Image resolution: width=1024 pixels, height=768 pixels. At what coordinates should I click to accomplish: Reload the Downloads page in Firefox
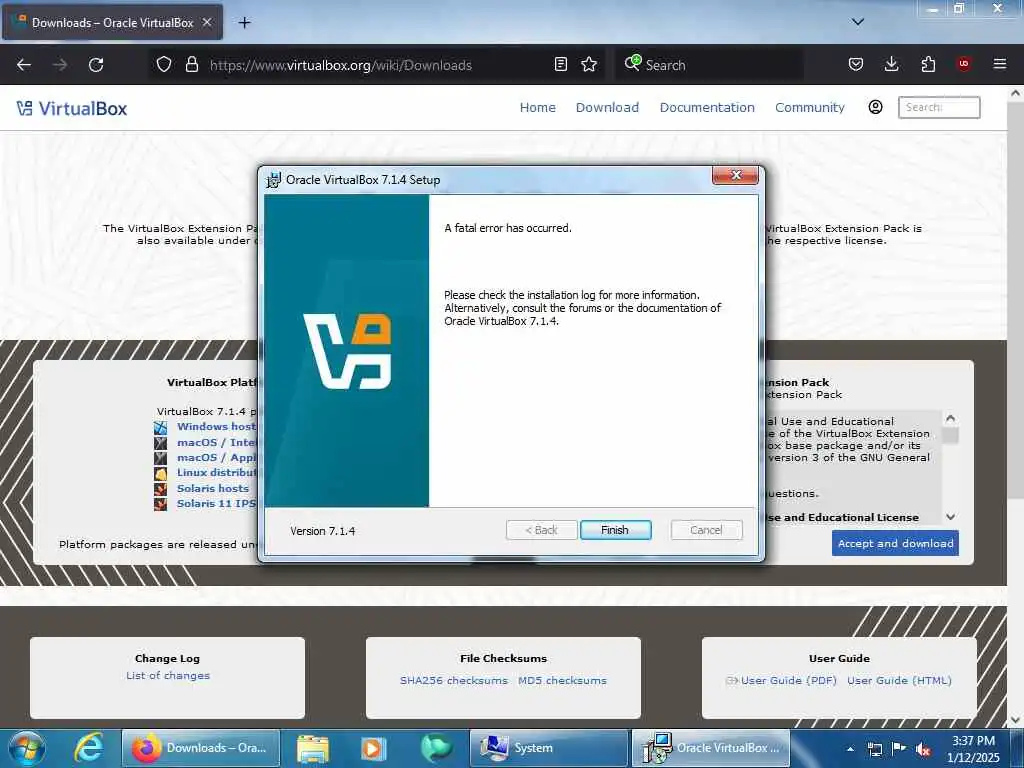[96, 65]
